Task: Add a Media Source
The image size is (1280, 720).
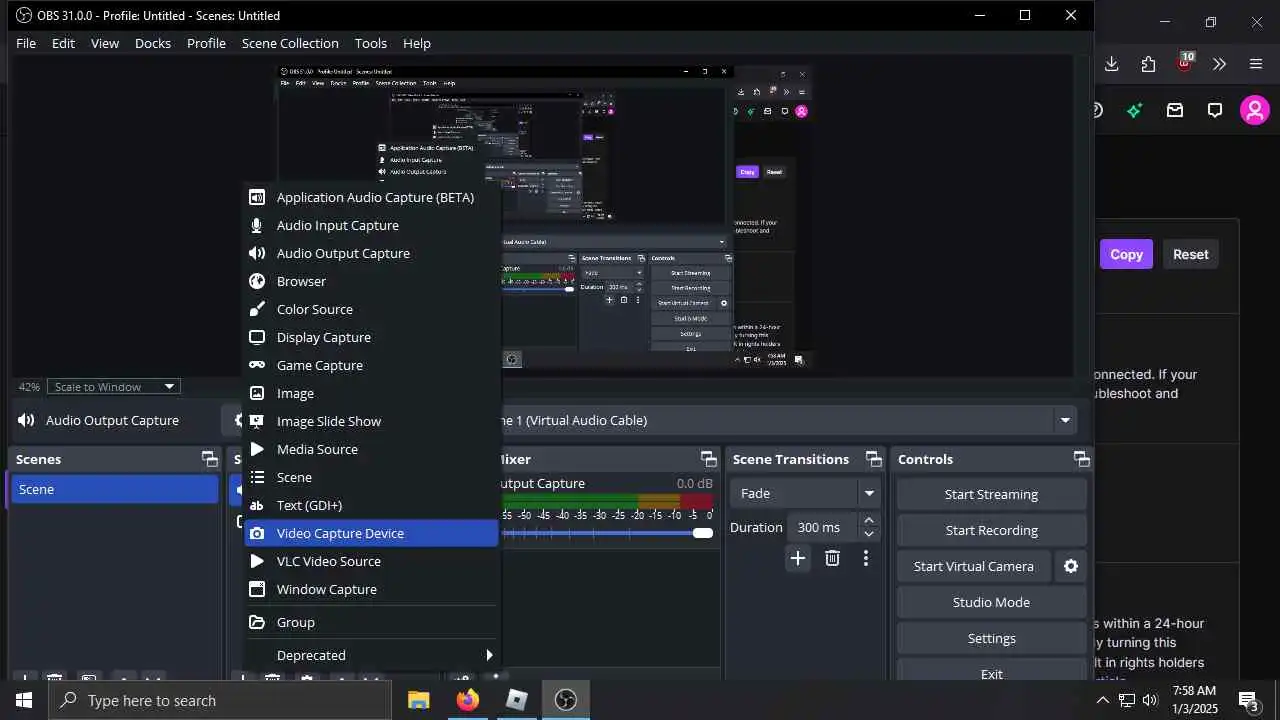Action: pyautogui.click(x=371, y=449)
